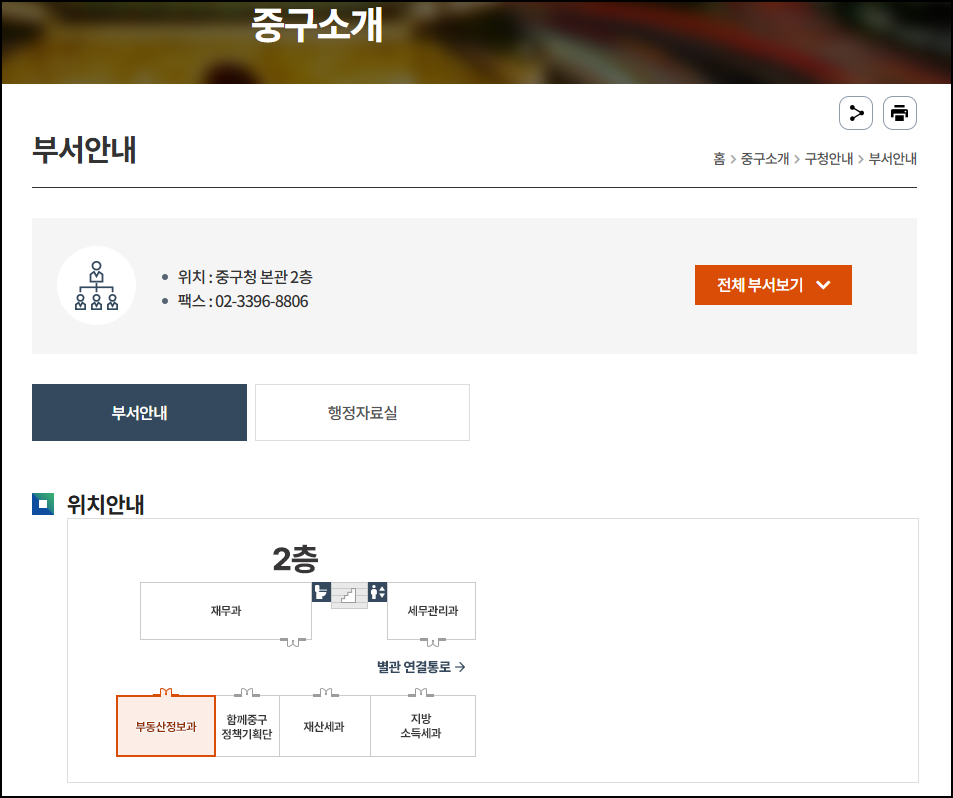The width and height of the screenshot is (953, 798).
Task: Click the 위치안내 section heading
Action: click(105, 504)
